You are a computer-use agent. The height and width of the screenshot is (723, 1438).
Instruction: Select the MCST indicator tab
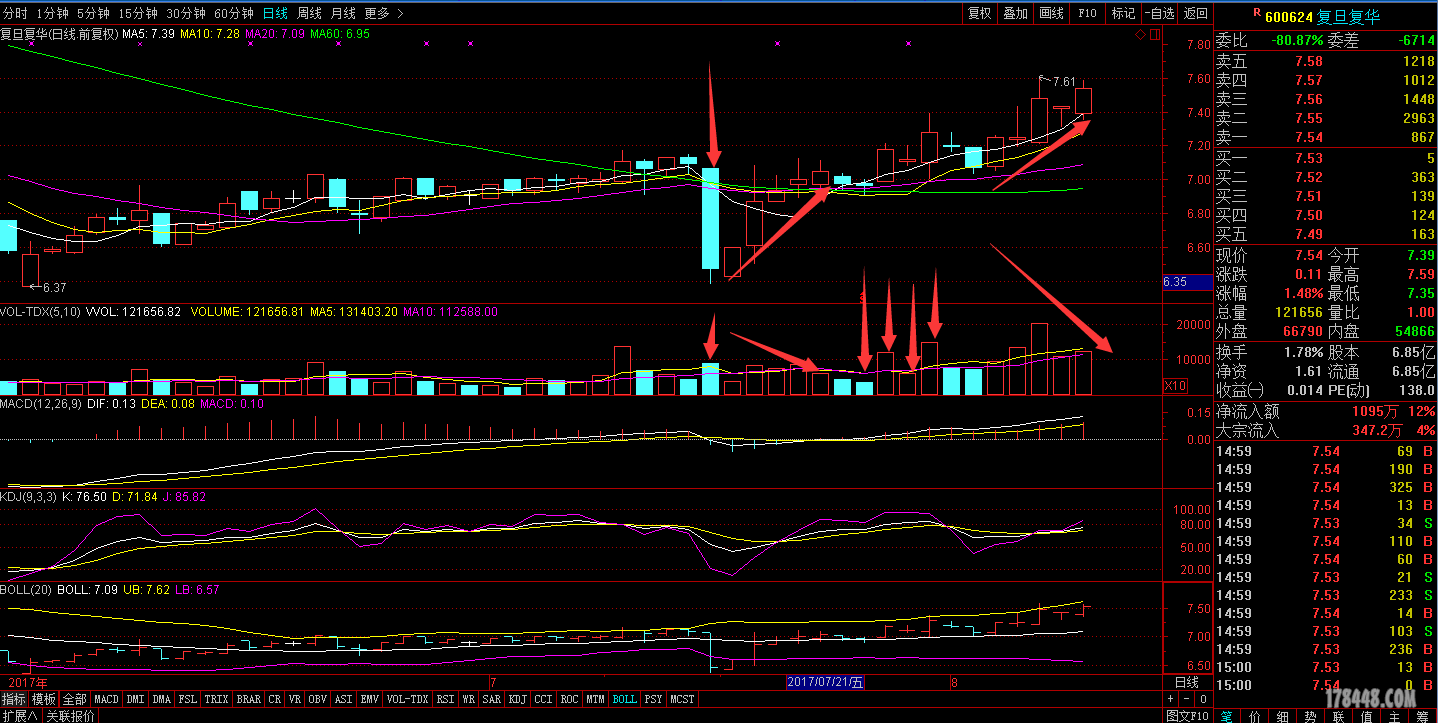pyautogui.click(x=683, y=699)
